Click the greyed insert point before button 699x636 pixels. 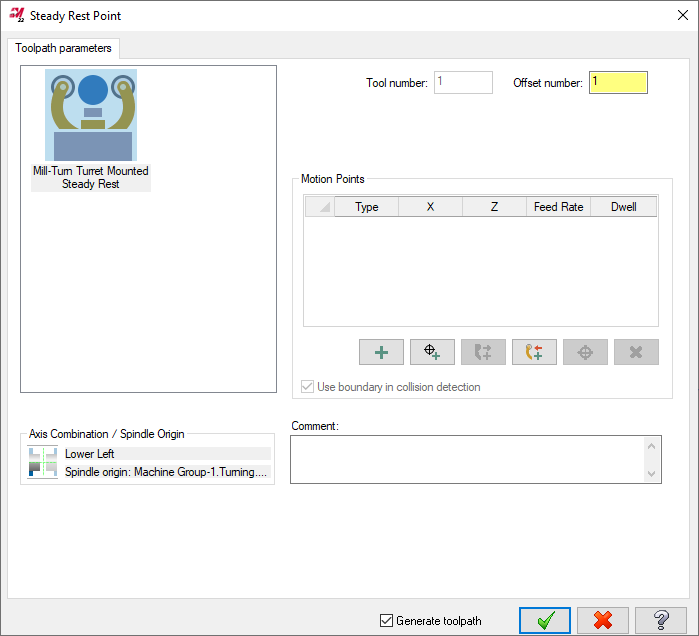[483, 352]
